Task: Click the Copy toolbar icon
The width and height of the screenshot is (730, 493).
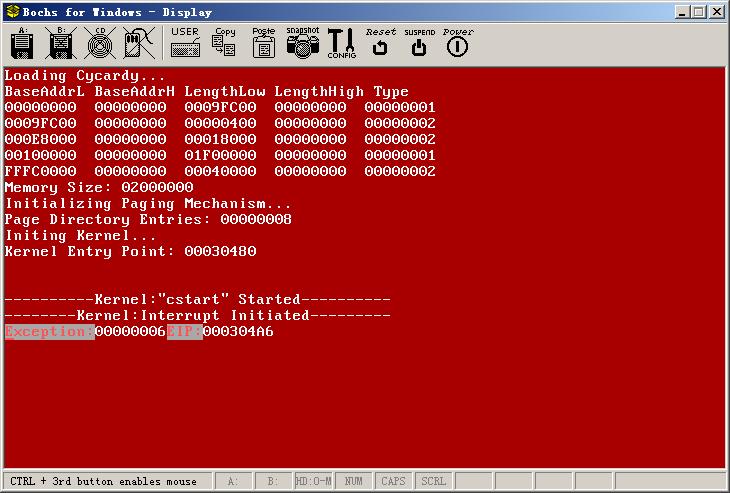Action: tap(224, 43)
